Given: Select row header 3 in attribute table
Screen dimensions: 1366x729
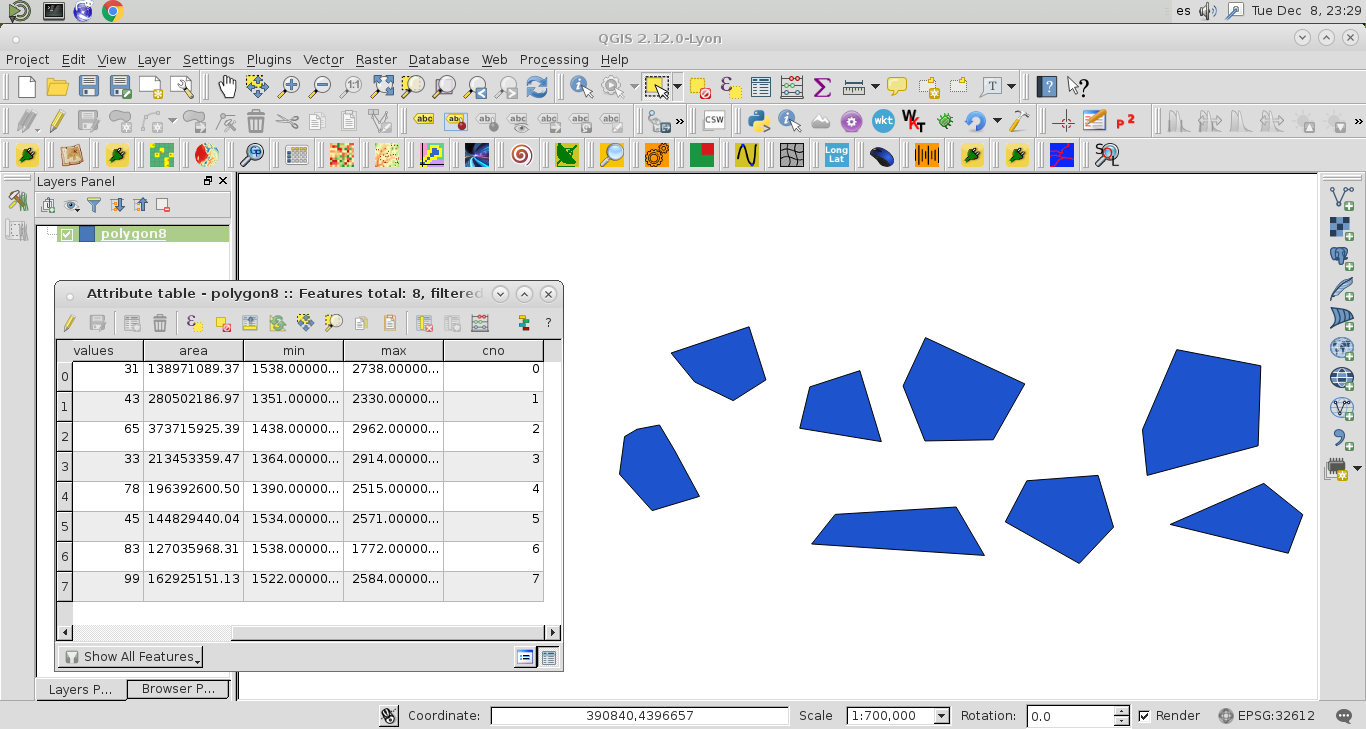Looking at the screenshot, I should (x=65, y=467).
